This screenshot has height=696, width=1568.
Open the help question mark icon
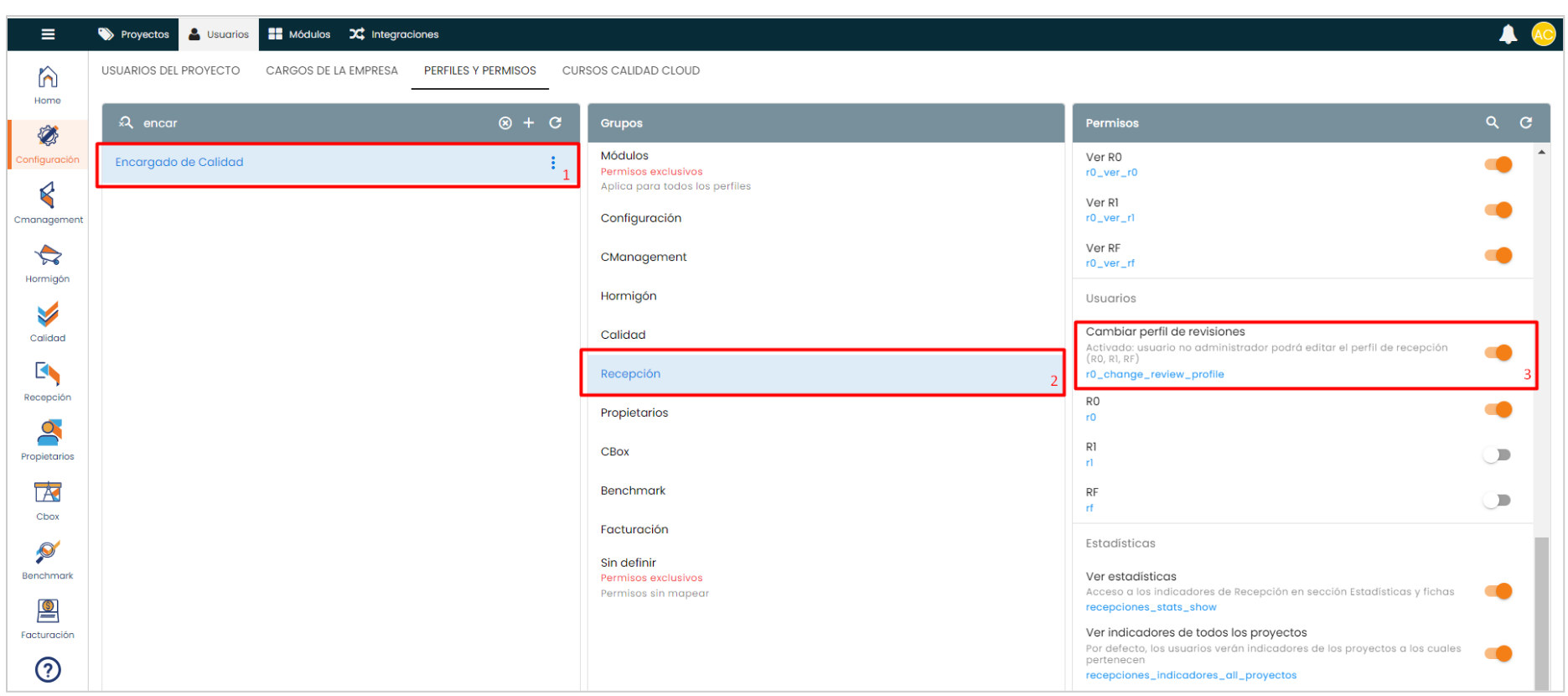tap(48, 669)
